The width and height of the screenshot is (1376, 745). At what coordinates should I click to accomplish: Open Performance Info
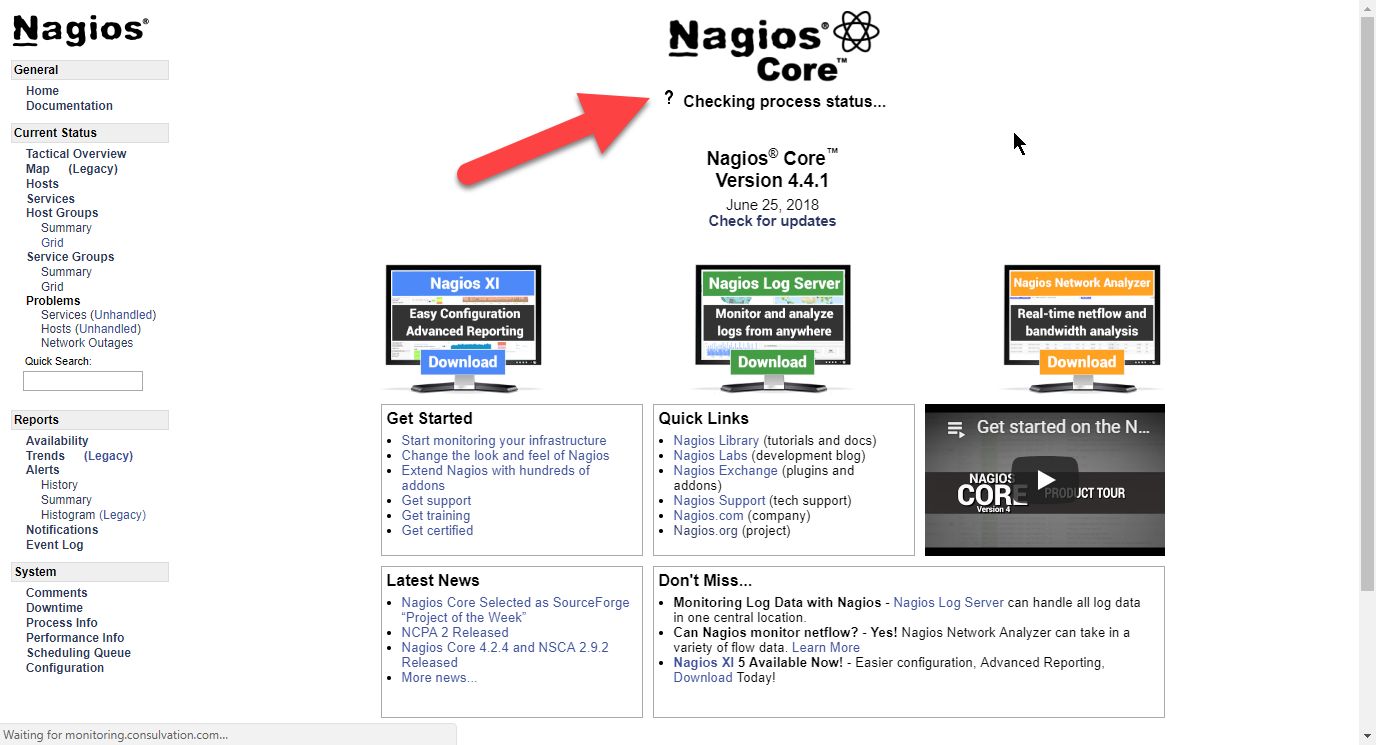coord(75,638)
